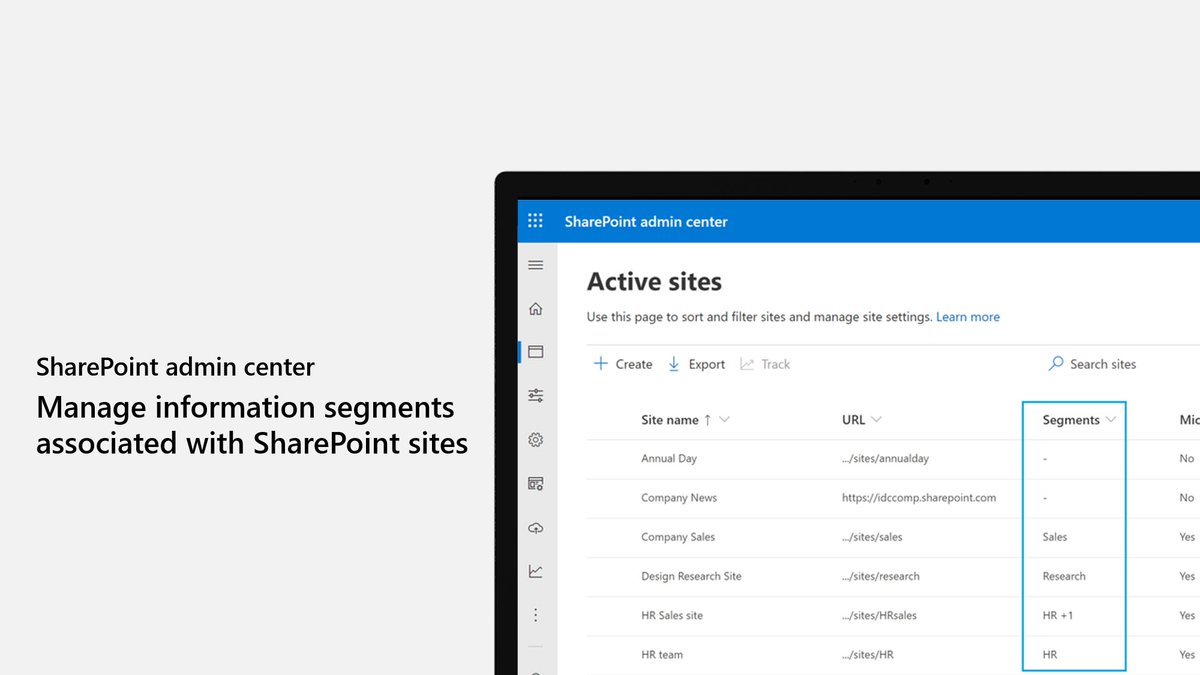Select the Annual Day site row

coord(893,459)
